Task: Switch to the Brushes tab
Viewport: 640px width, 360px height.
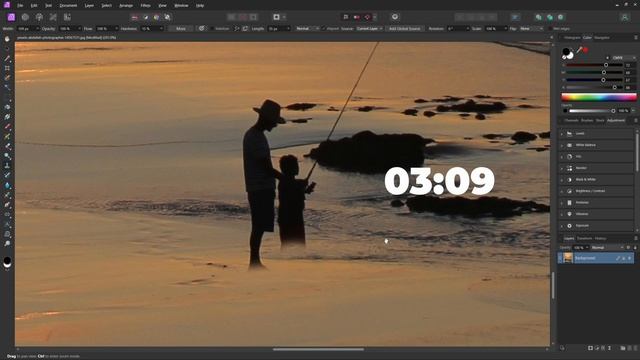Action: coord(587,120)
